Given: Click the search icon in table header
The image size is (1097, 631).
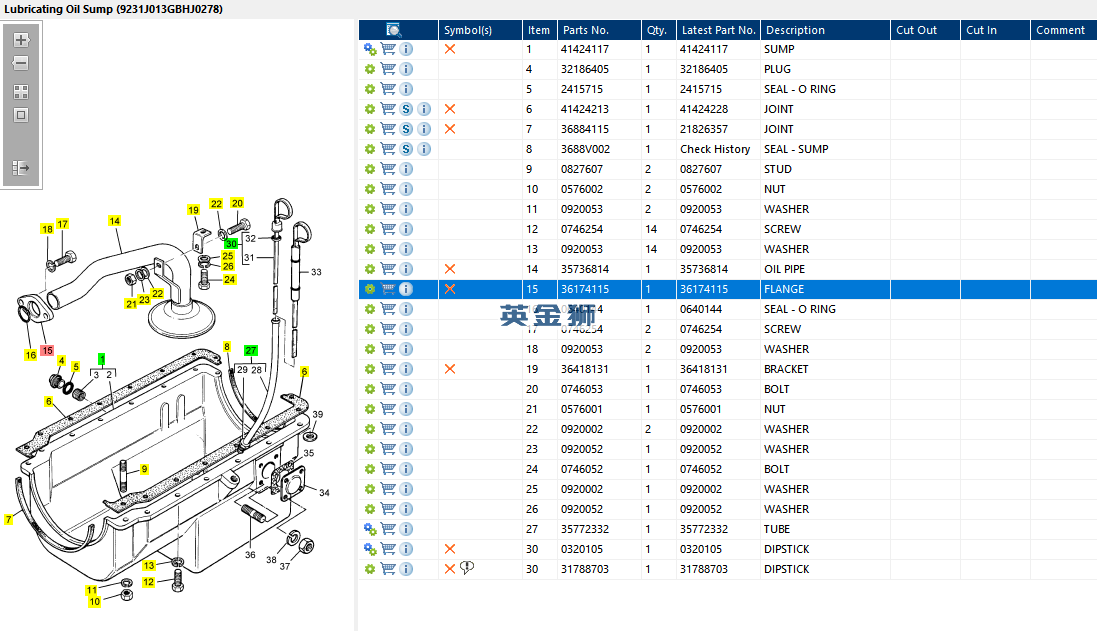Looking at the screenshot, I should coord(394,30).
